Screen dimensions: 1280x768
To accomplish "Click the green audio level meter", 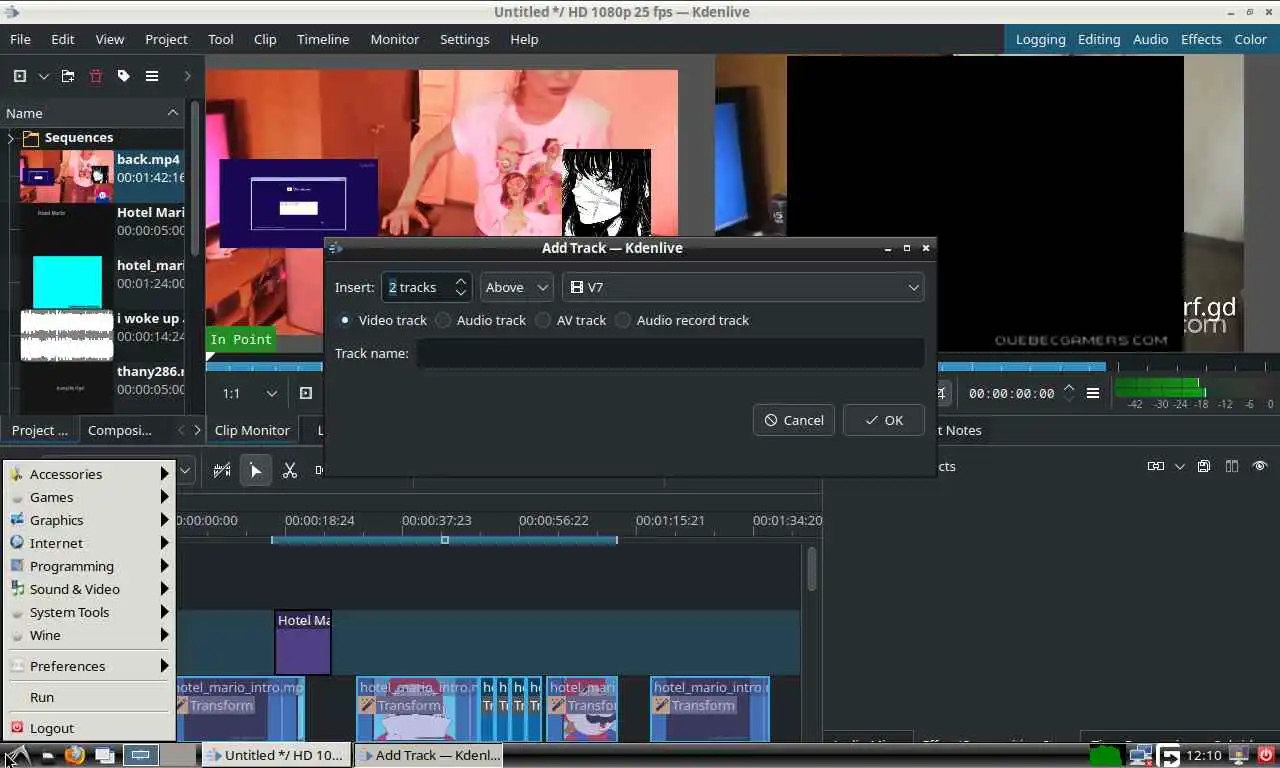I will click(x=1160, y=388).
